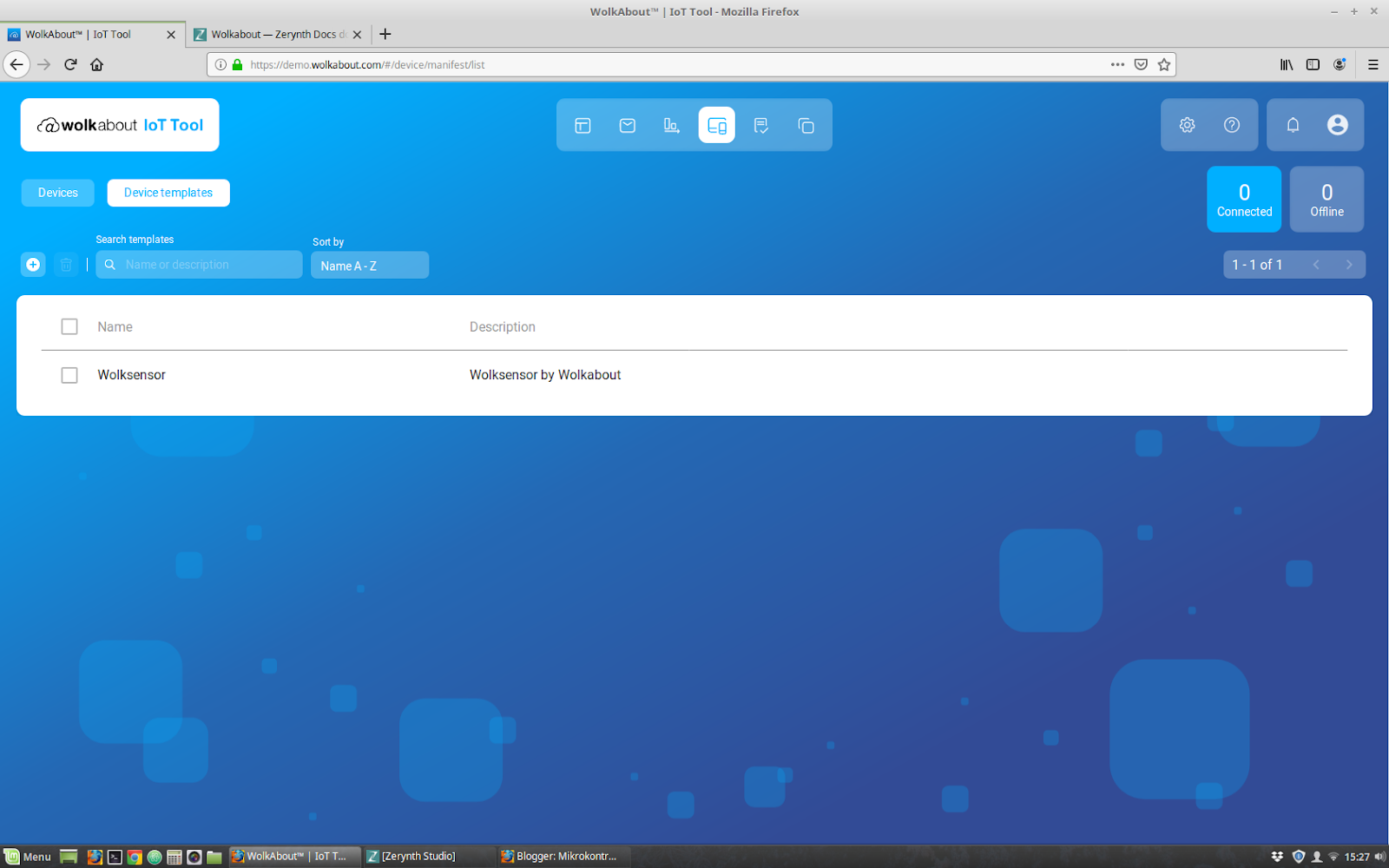Launch terminal from taskbar panel
Viewport: 1389px width, 868px height.
click(x=115, y=857)
